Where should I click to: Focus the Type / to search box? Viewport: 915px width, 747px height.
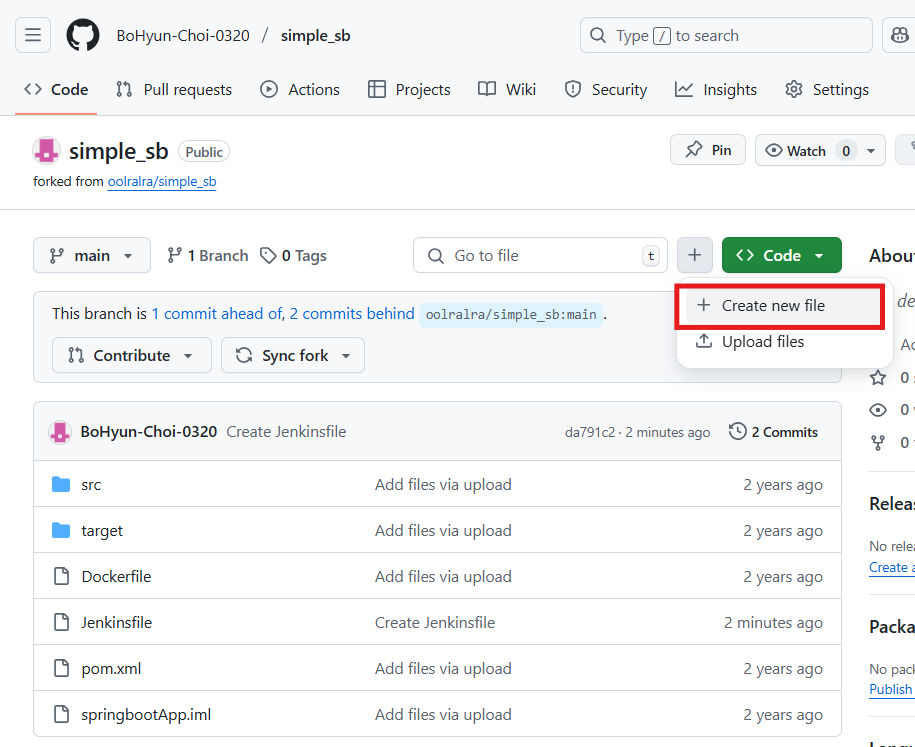[726, 36]
